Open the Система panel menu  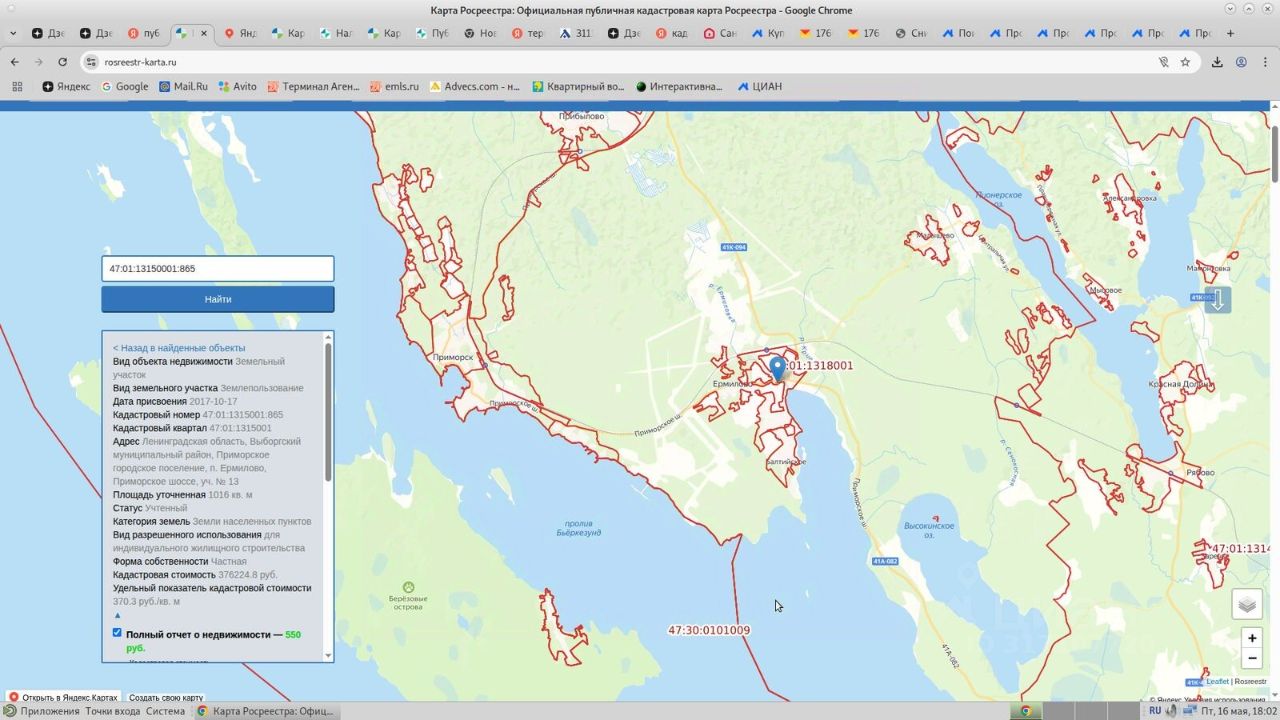point(165,711)
